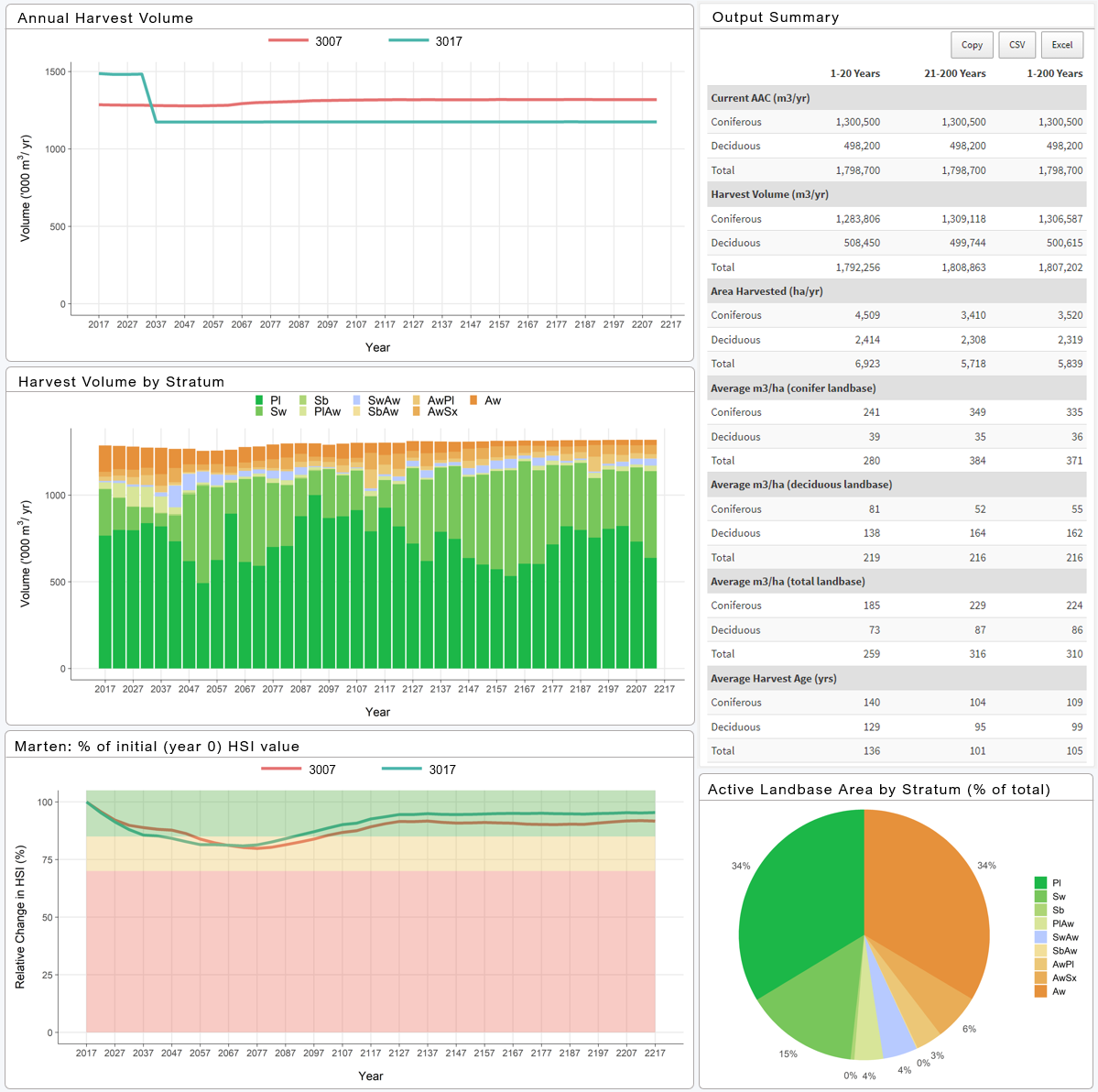
Task: Download the table using the Excel button
Action: point(1061,45)
